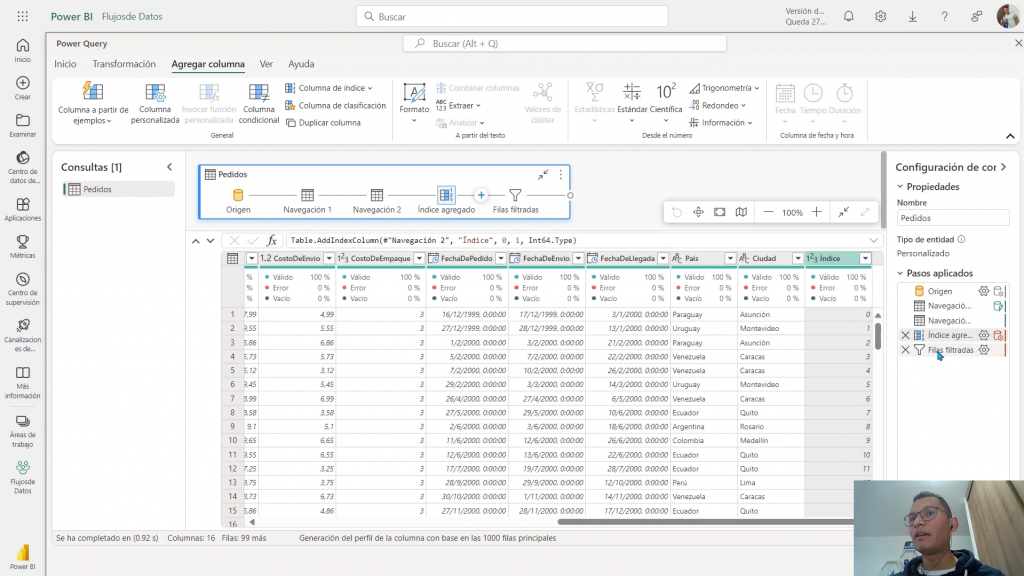Add a step with the plus icon in diagram
Image resolution: width=1024 pixels, height=576 pixels.
pos(481,195)
